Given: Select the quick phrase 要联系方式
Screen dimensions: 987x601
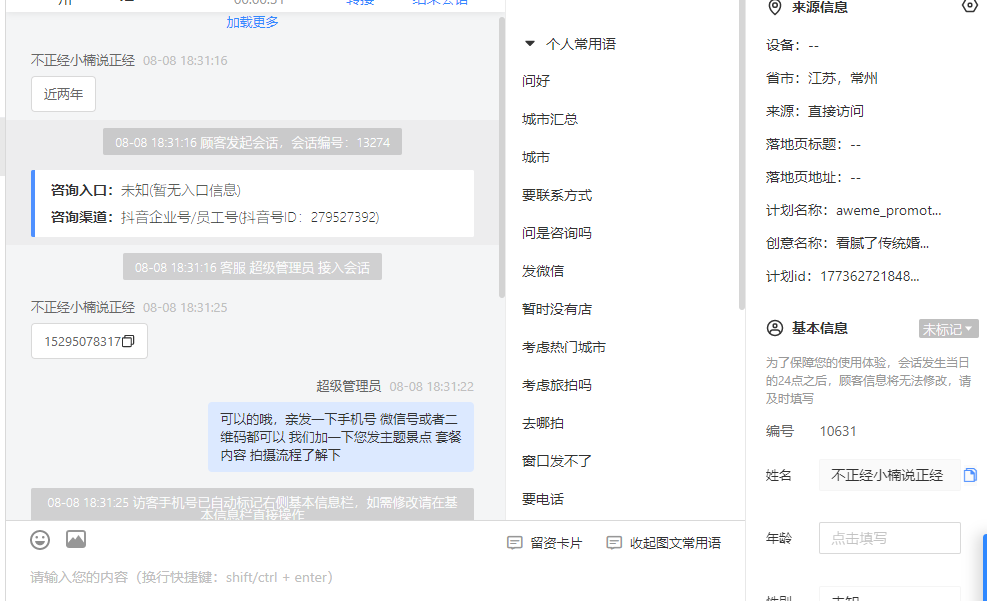Looking at the screenshot, I should [557, 195].
